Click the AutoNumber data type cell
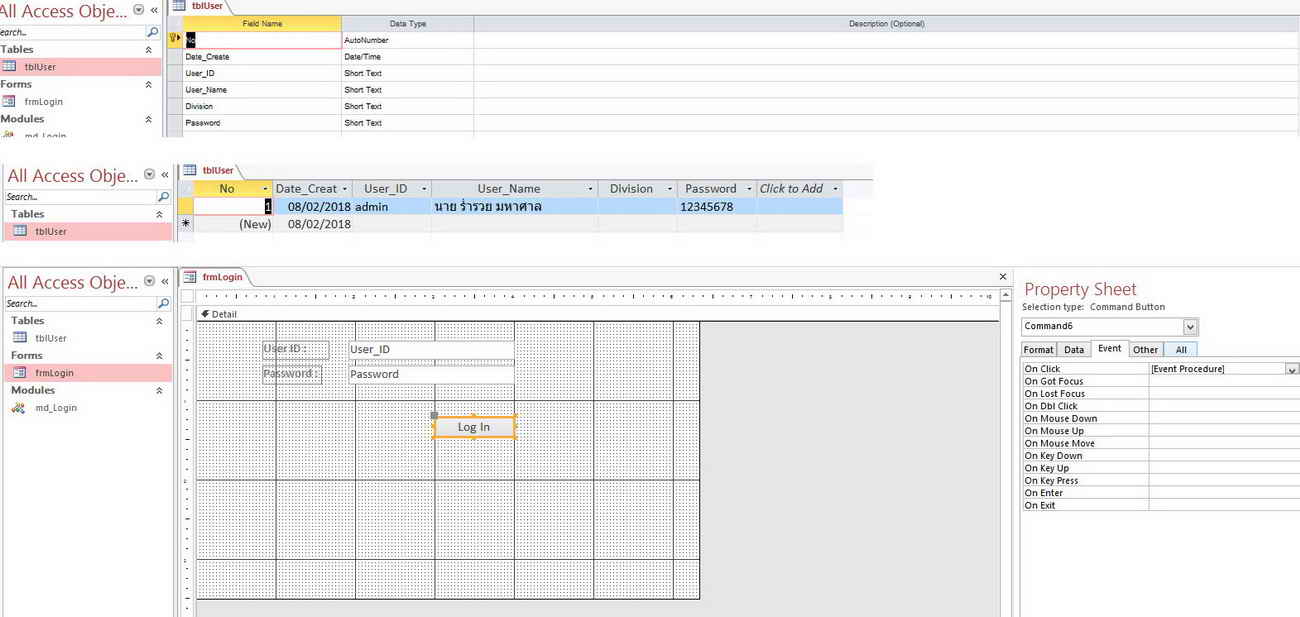 [x=407, y=40]
